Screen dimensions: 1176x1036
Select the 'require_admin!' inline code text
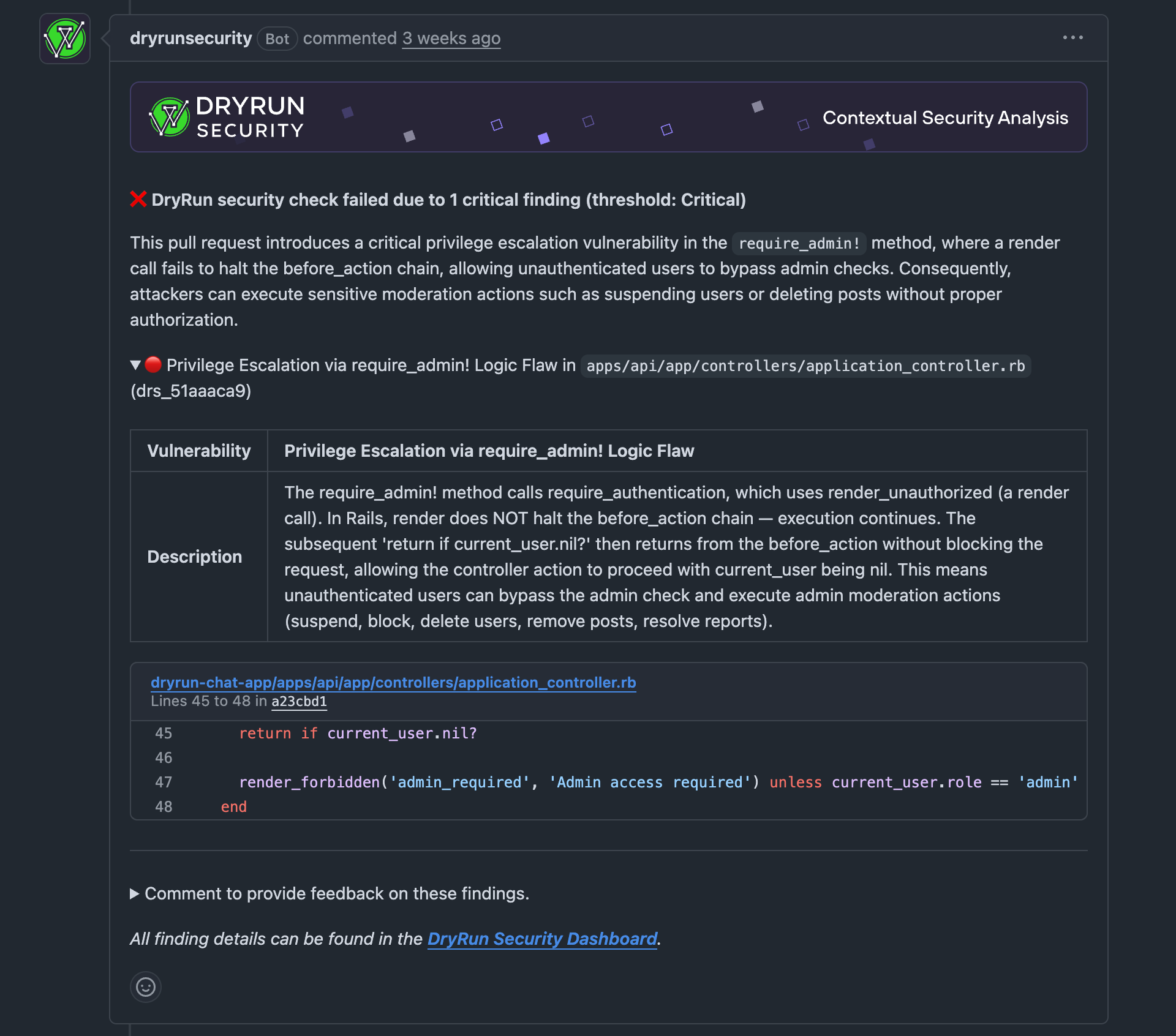[799, 244]
